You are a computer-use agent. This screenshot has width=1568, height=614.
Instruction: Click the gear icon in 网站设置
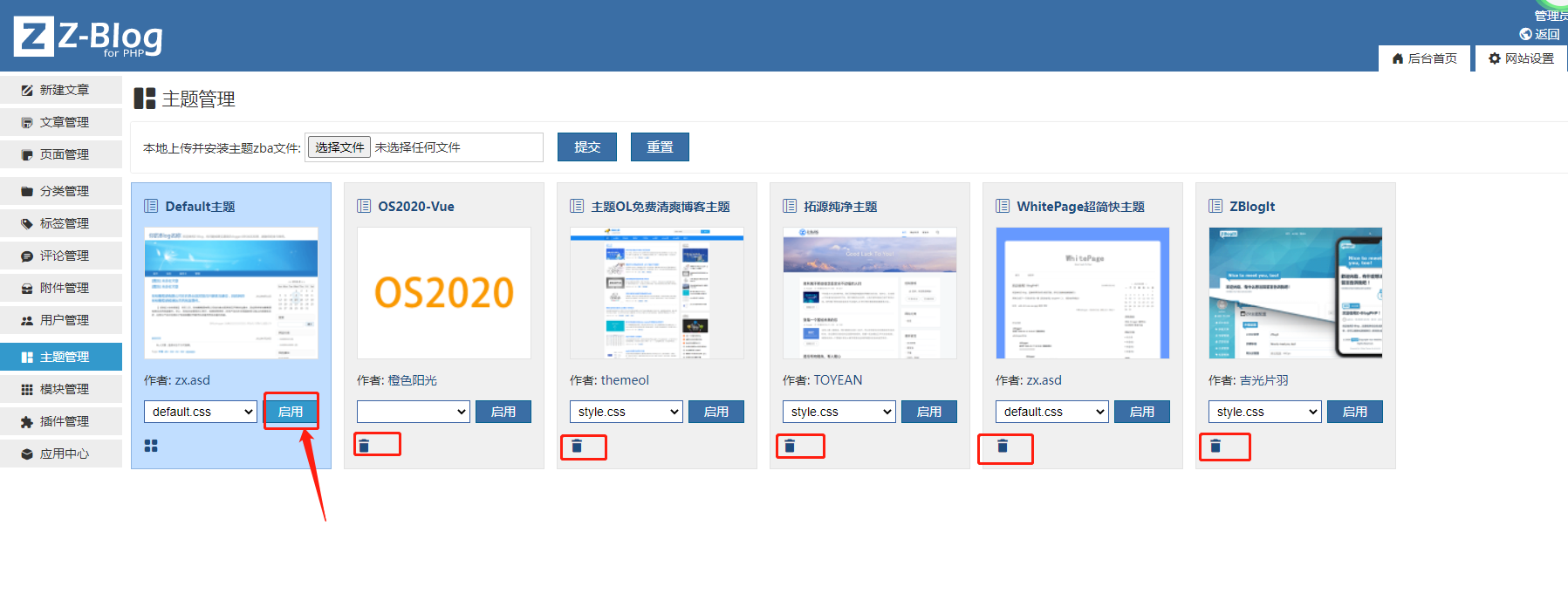tap(1495, 58)
